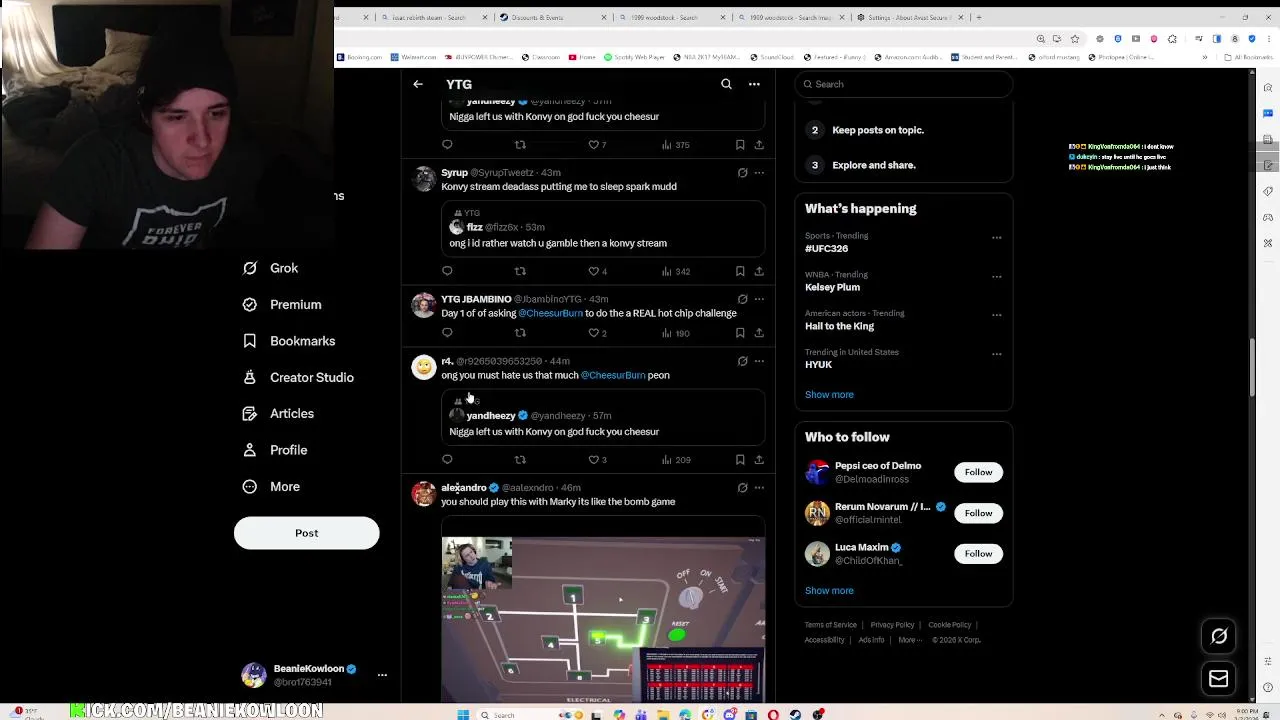Open more options on r4.'s post
This screenshot has width=1280, height=720.
[759, 361]
